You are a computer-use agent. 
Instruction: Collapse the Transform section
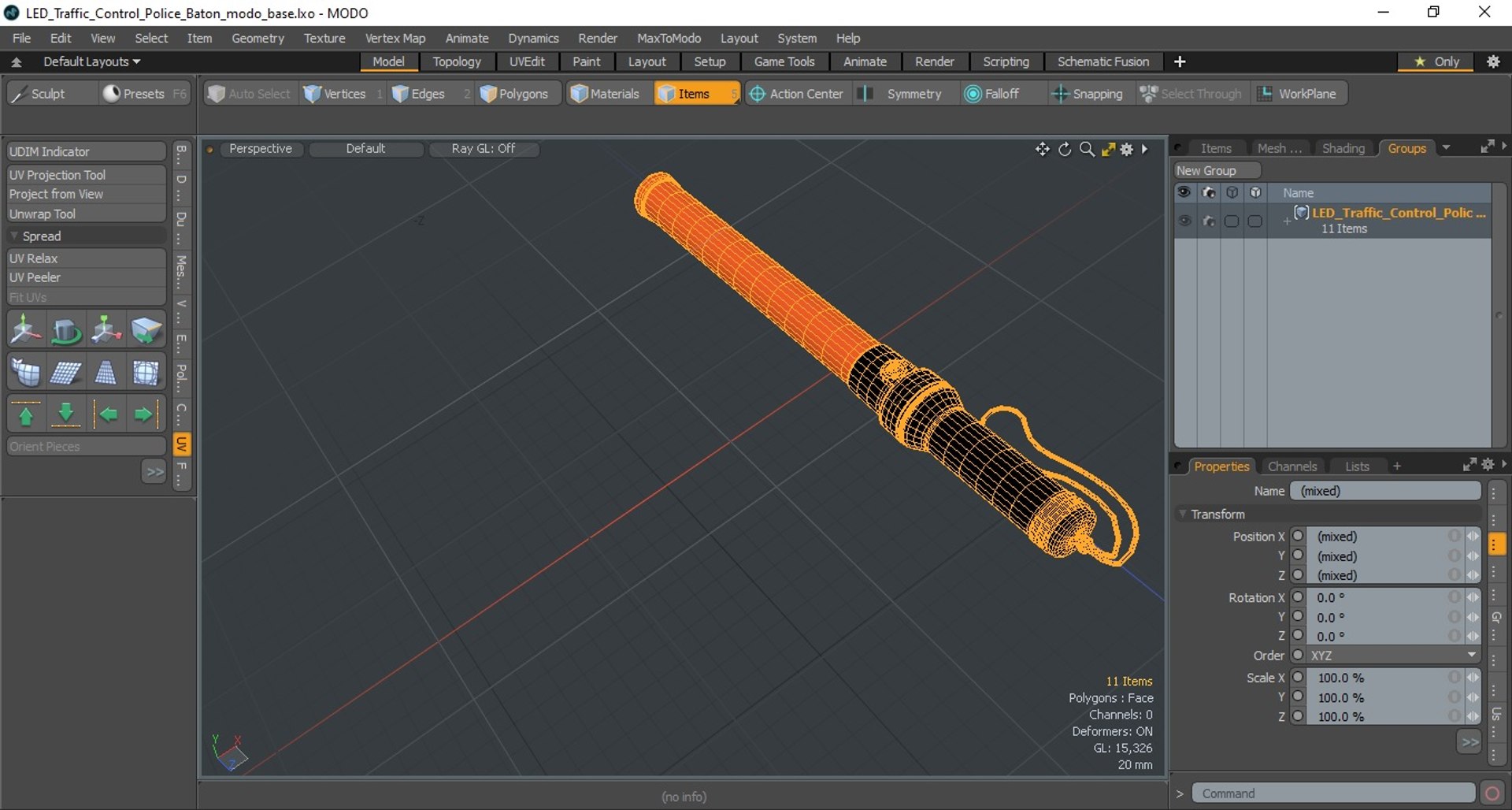point(1183,514)
